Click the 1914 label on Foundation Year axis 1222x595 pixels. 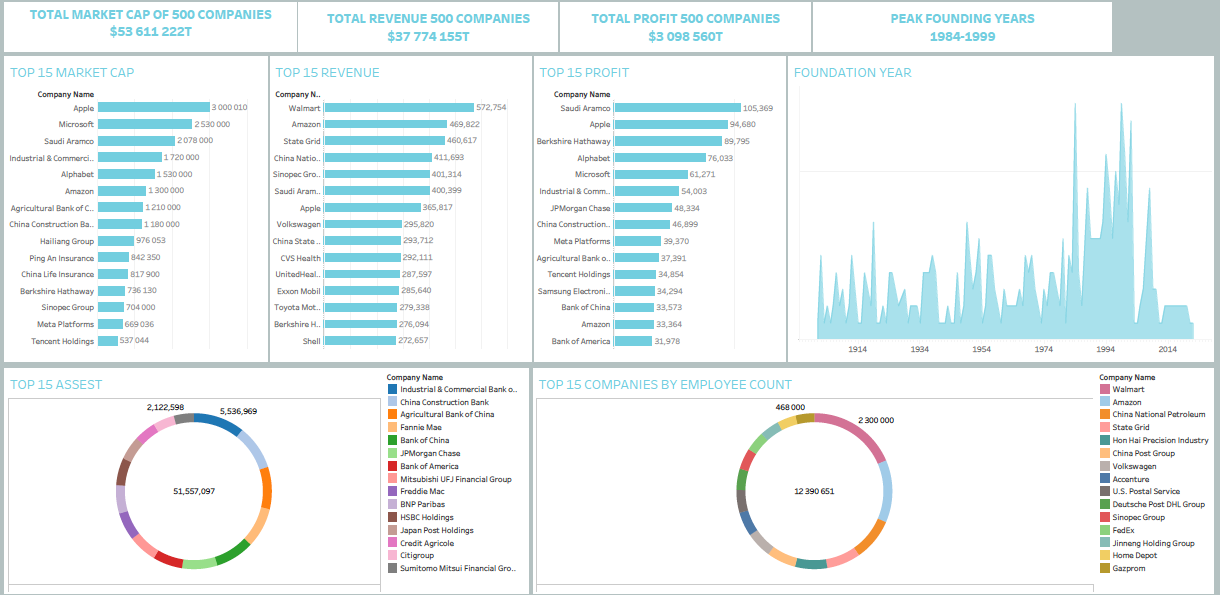point(857,349)
